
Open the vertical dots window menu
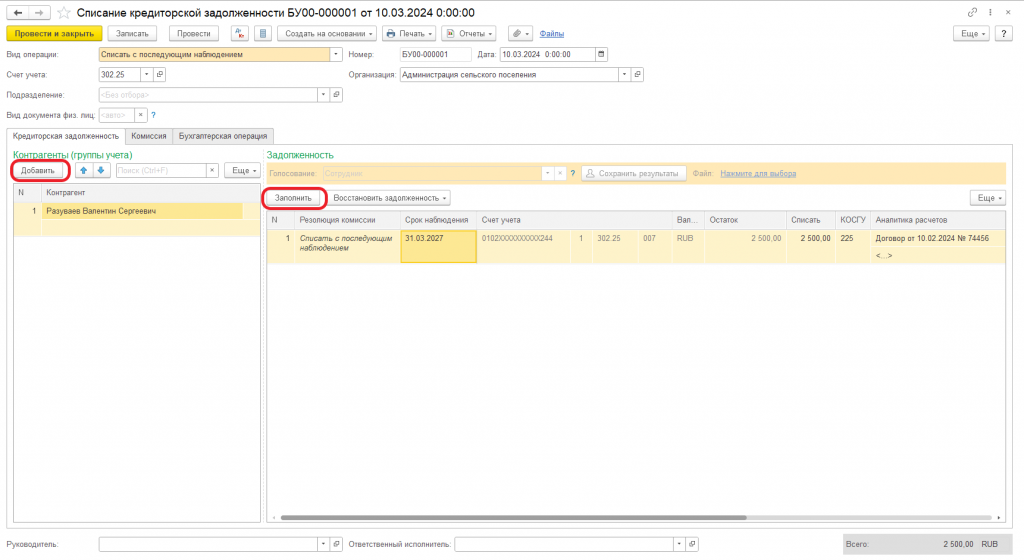(991, 12)
